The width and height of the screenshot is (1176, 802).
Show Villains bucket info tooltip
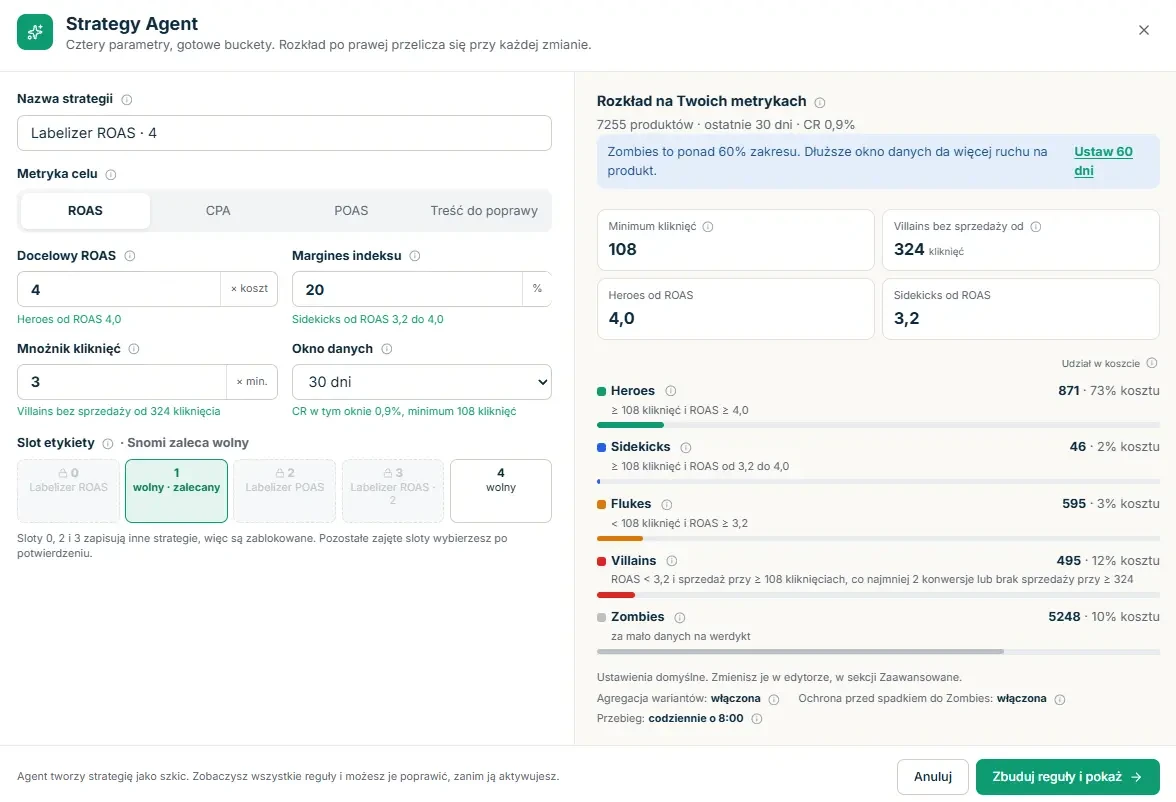[672, 561]
